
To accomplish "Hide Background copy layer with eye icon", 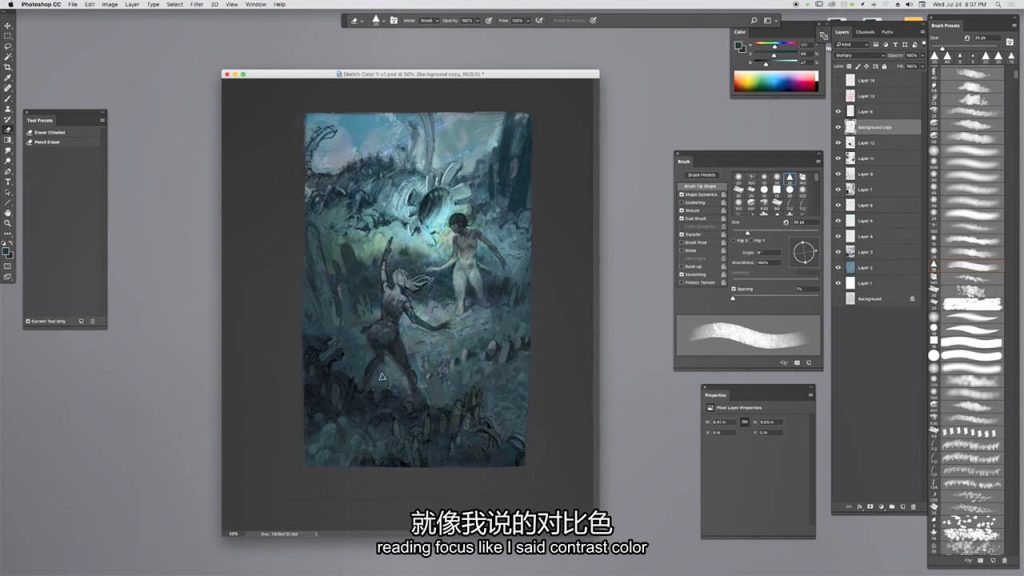I will [839, 127].
